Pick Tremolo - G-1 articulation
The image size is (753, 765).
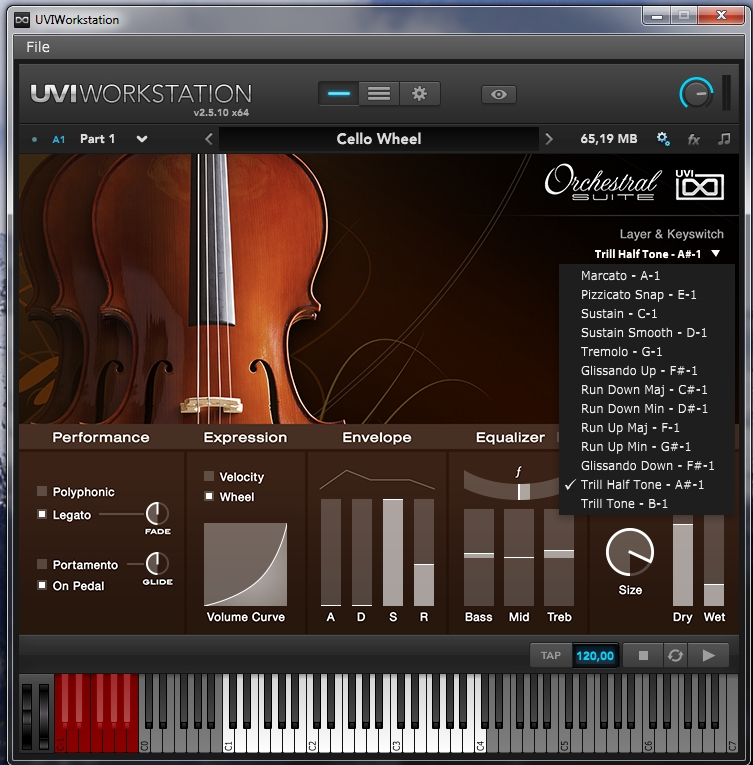click(x=647, y=352)
